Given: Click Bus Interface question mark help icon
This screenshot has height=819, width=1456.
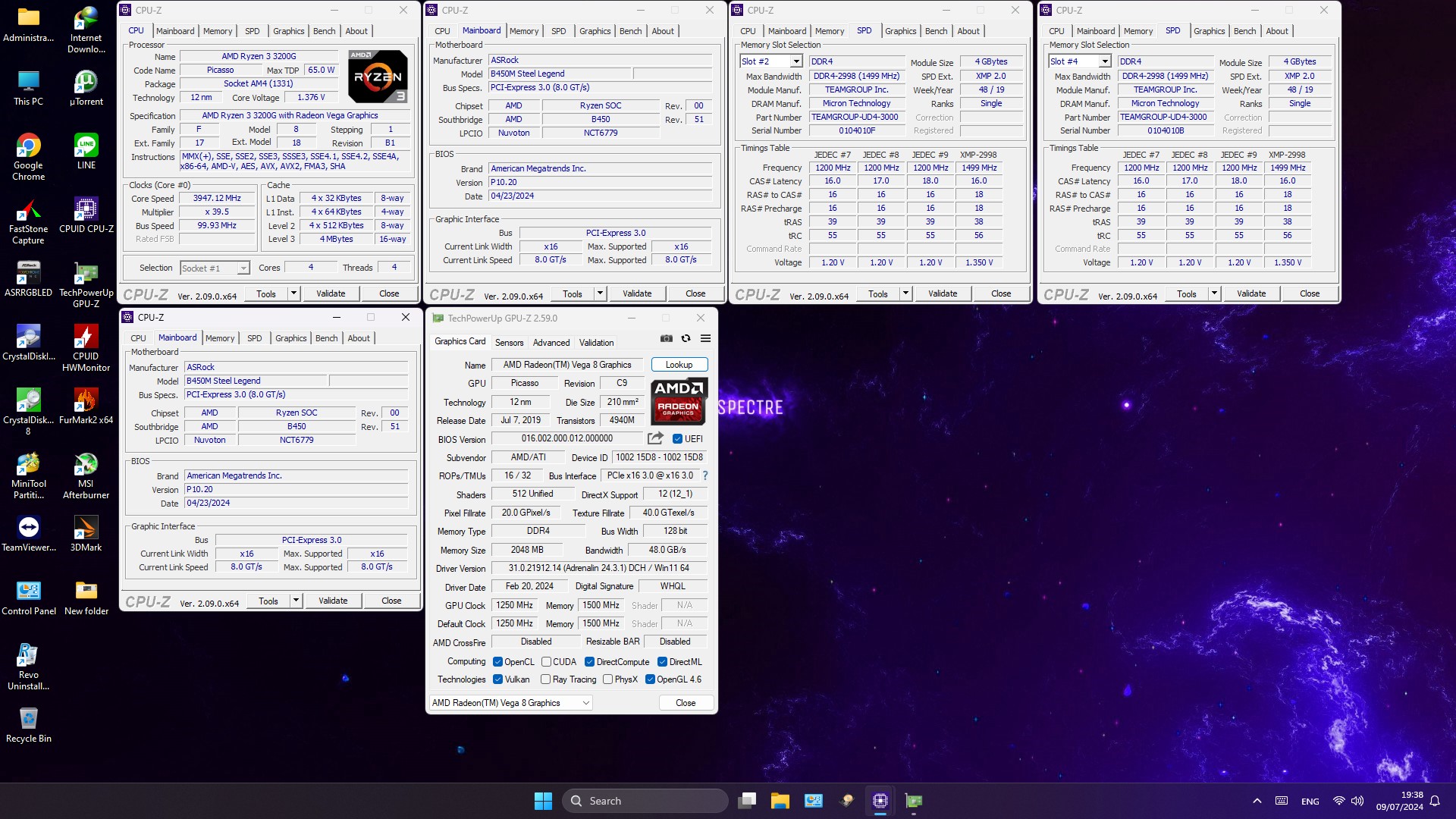Looking at the screenshot, I should coord(705,475).
